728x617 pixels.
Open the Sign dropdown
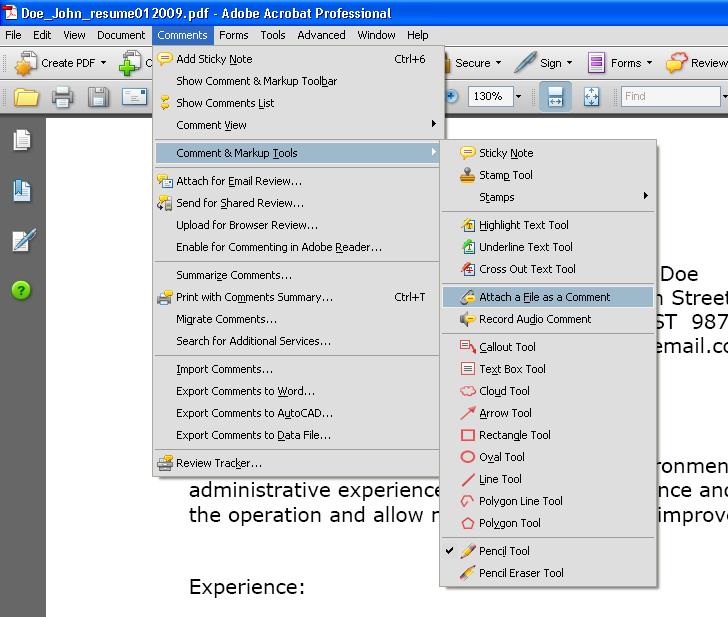coord(544,63)
